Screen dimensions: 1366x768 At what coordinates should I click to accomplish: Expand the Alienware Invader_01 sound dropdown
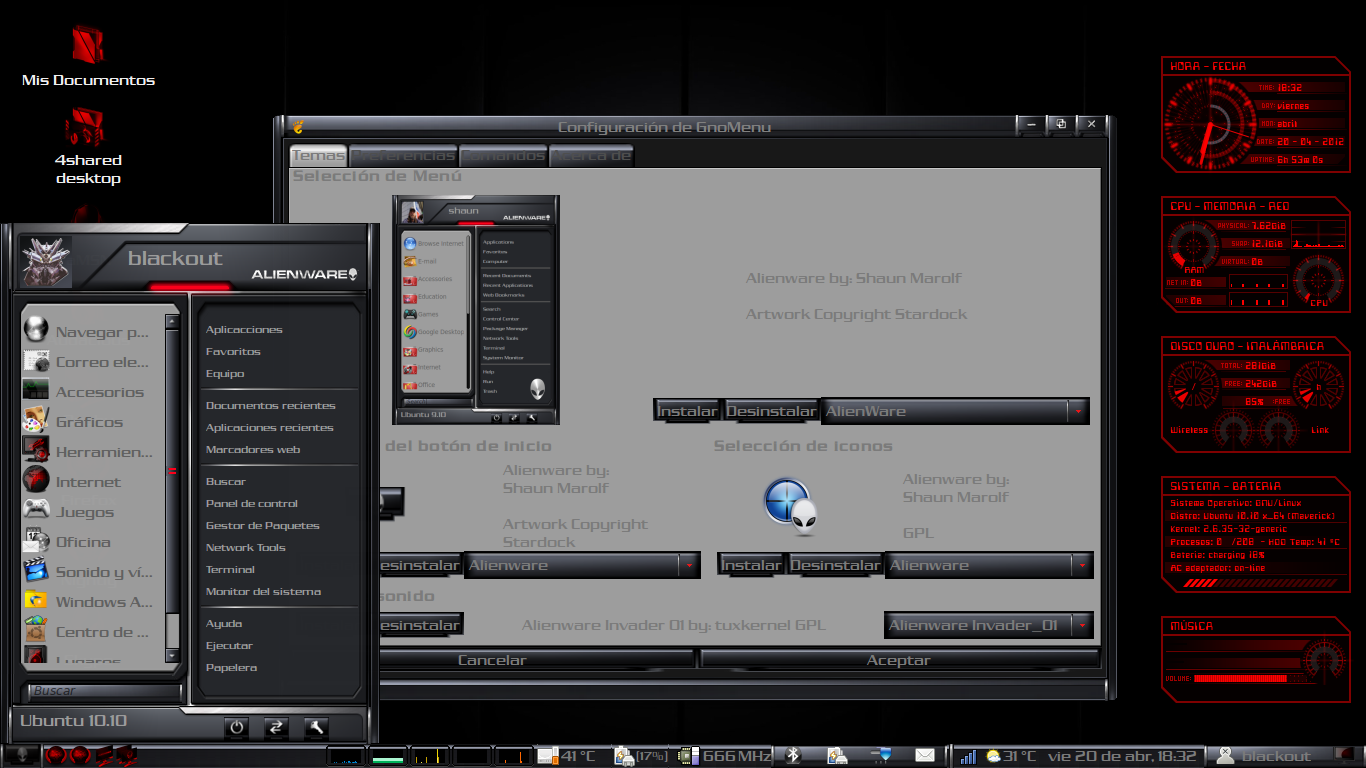pyautogui.click(x=1081, y=625)
